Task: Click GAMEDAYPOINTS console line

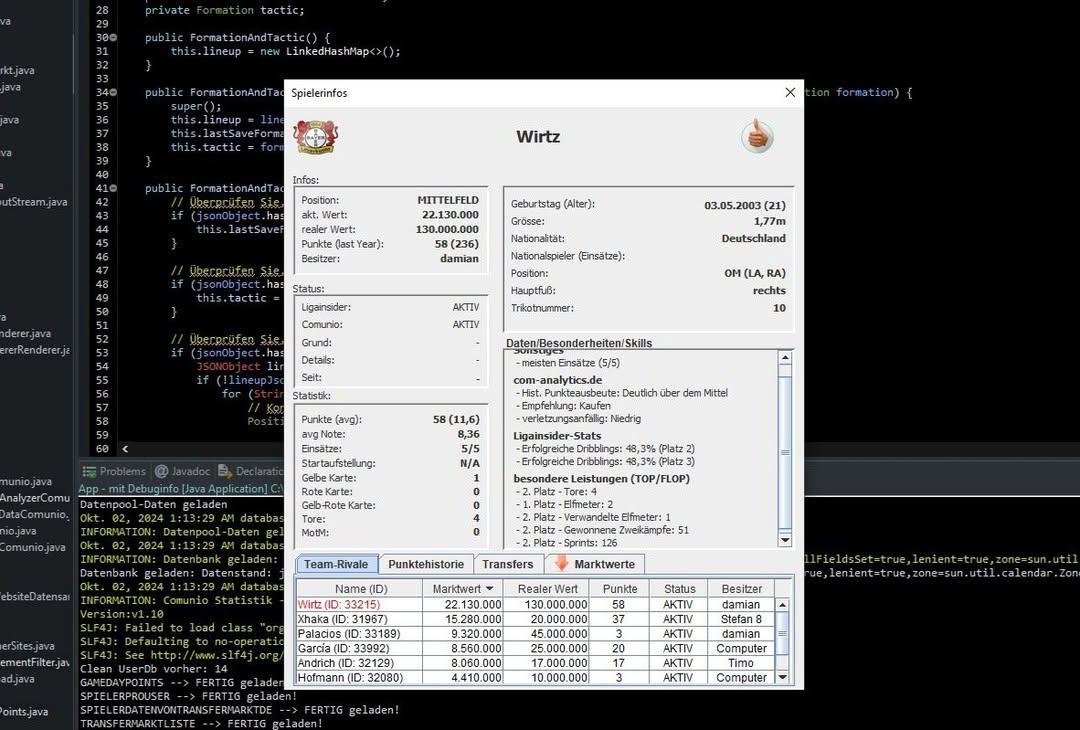Action: tap(182, 682)
